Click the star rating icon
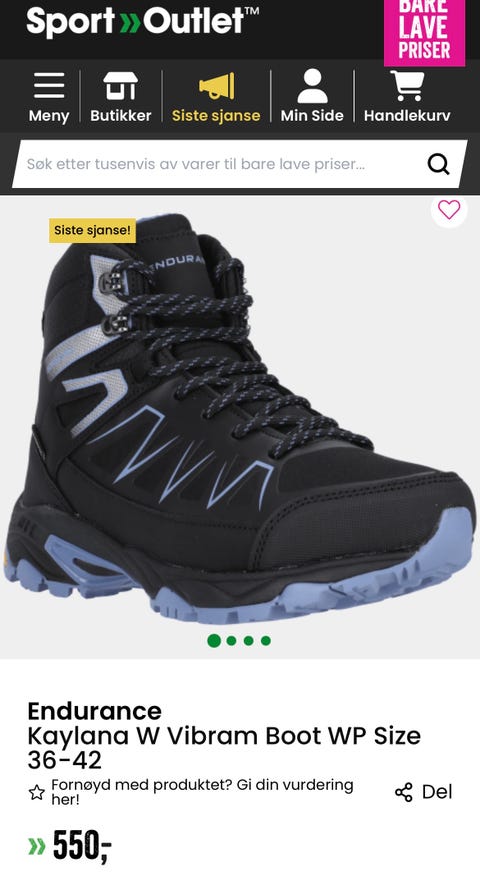Screen dimensions: 480x876 pos(36,792)
